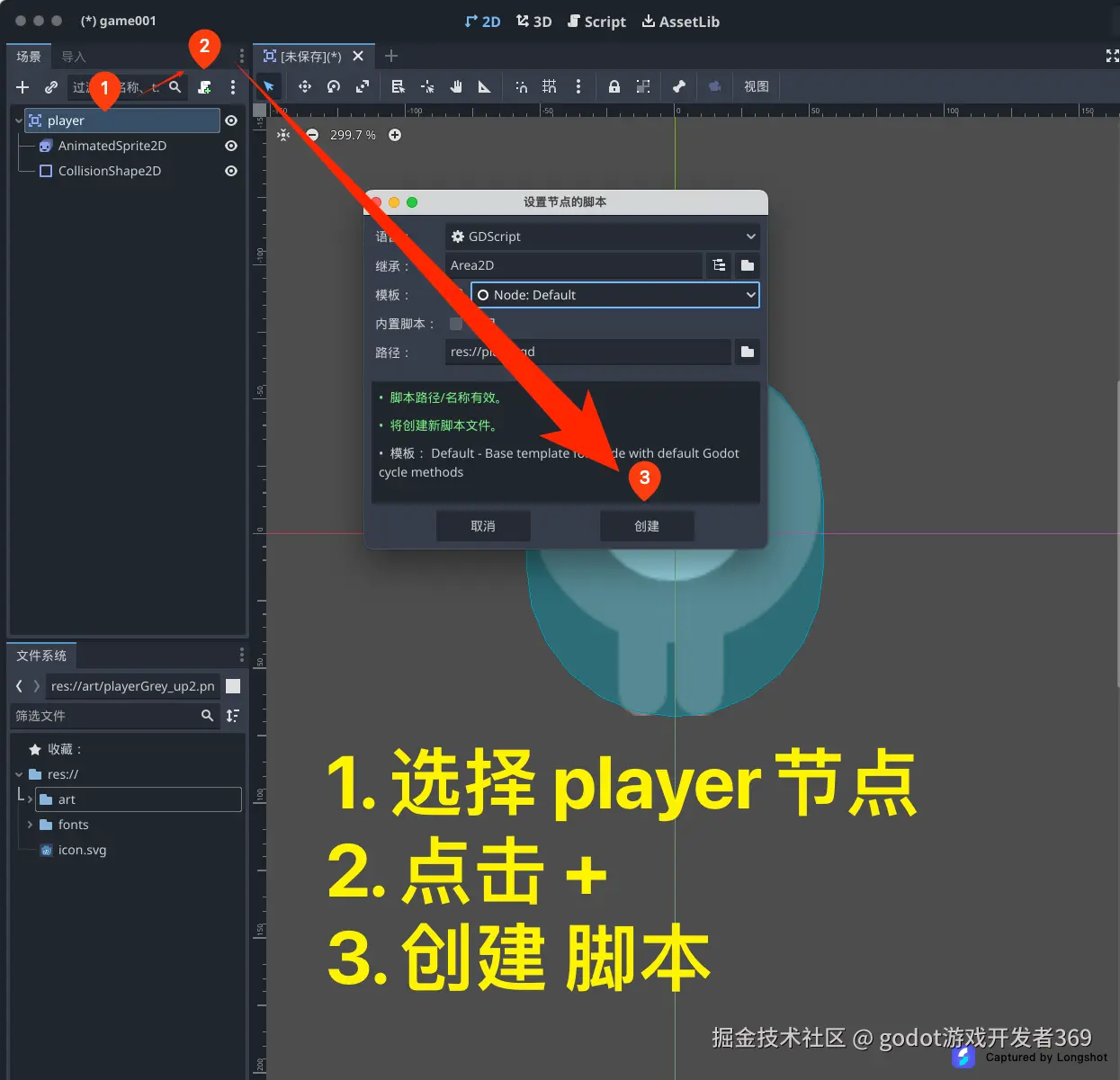
Task: Open the 视图 view menu
Action: tap(757, 86)
